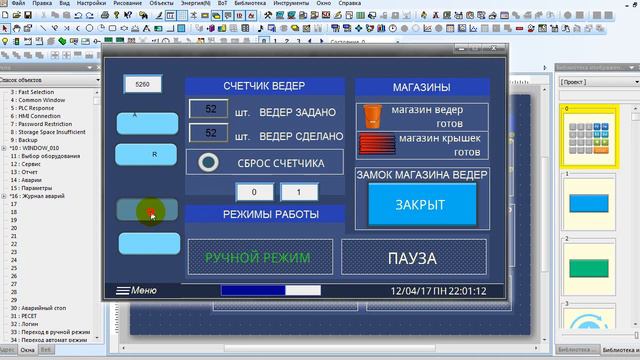The height and width of the screenshot is (360, 640).
Task: Select the Text 'A' tool
Action: point(146,29)
